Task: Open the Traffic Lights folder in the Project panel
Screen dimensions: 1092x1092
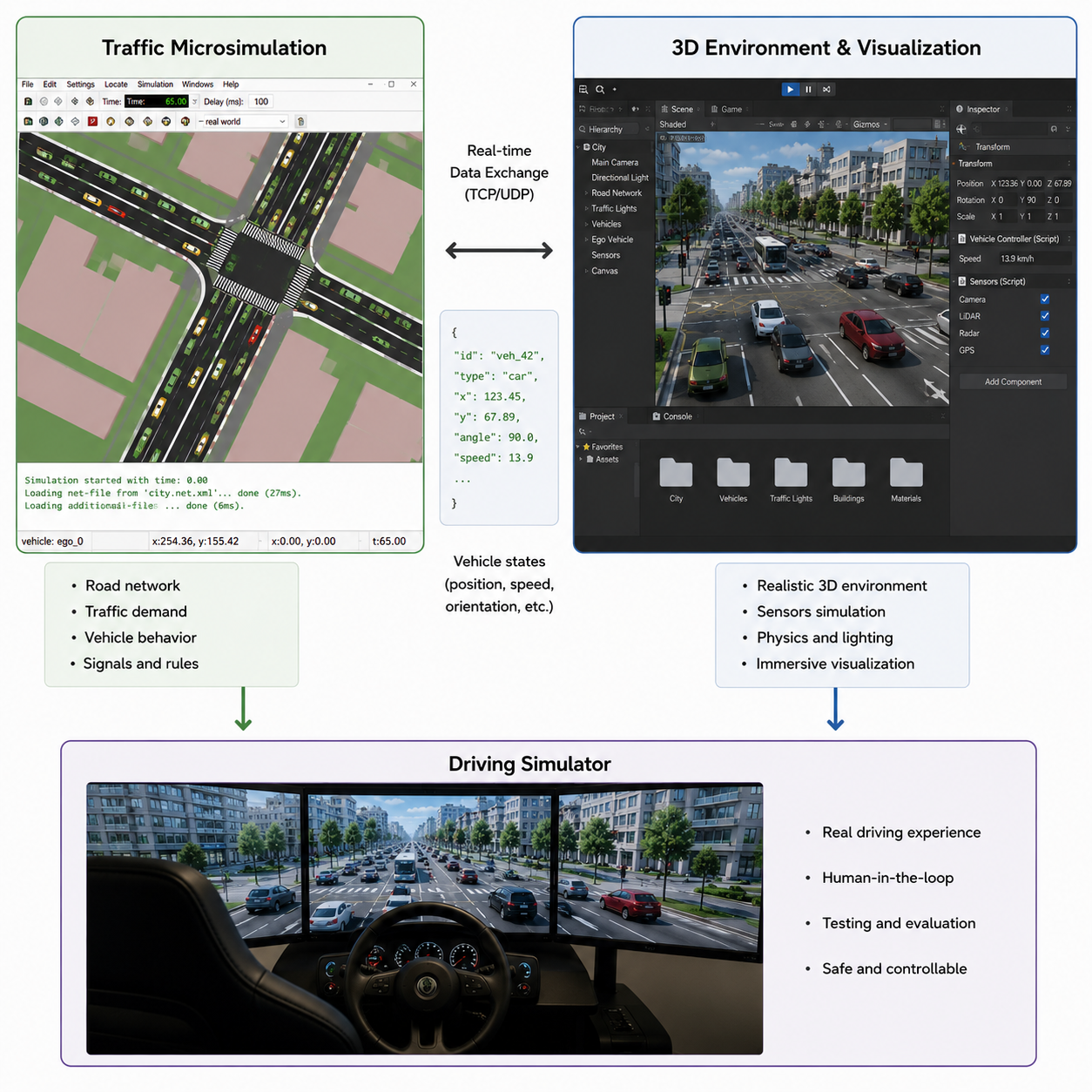Action: (x=791, y=472)
